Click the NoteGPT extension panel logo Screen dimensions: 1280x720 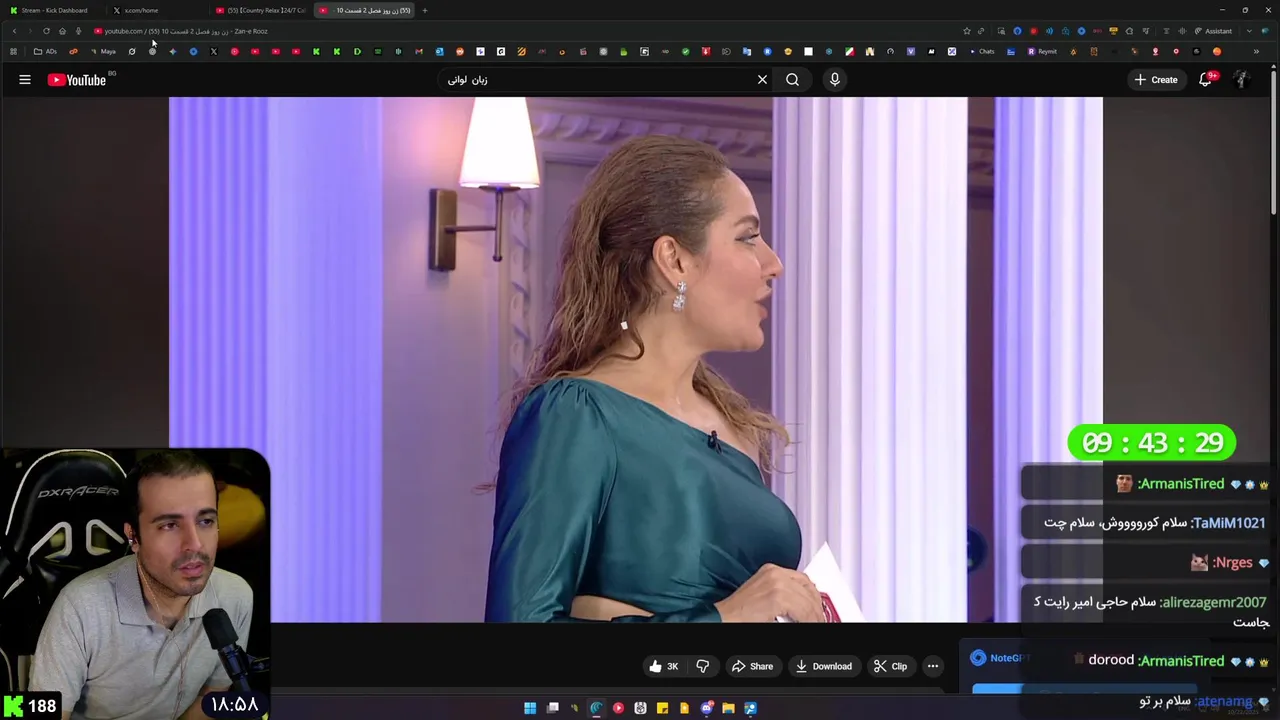pos(978,658)
